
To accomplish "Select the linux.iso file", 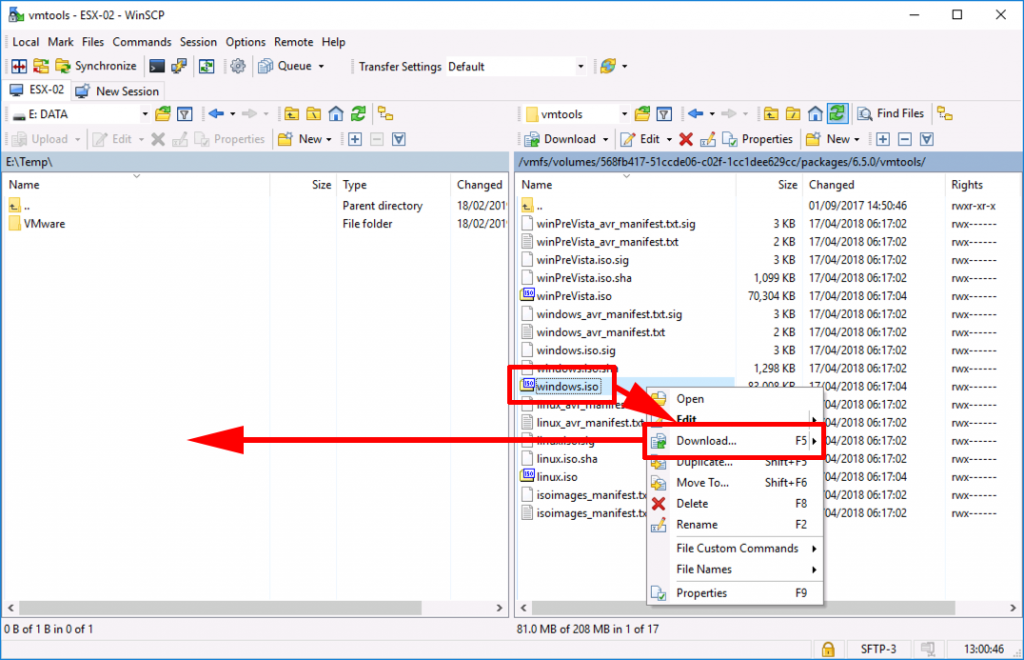I will click(556, 477).
